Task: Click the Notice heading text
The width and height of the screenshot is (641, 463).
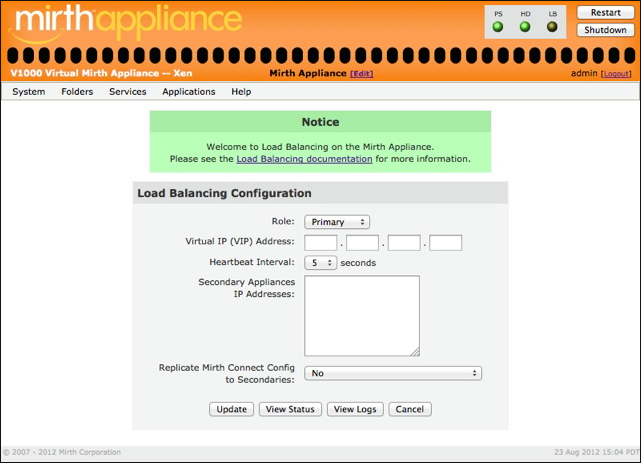Action: click(x=320, y=122)
